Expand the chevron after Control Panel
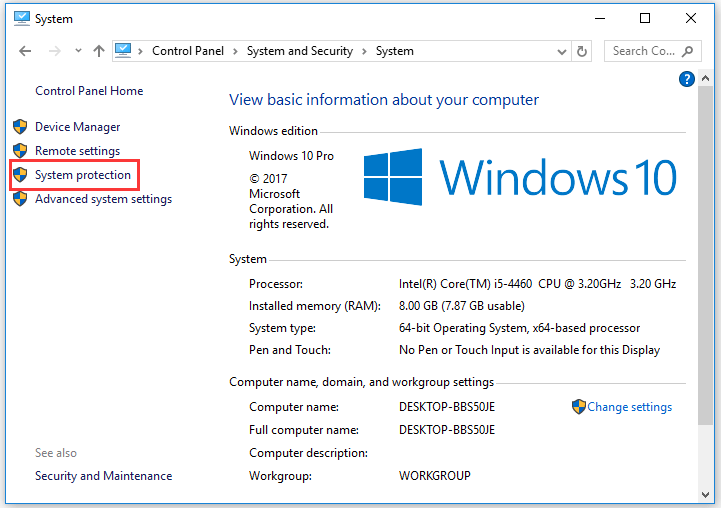 coord(235,51)
